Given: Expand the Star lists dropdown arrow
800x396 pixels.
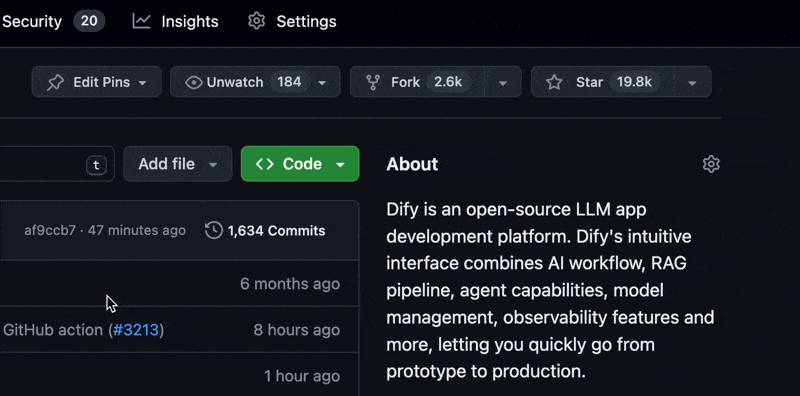Looking at the screenshot, I should 692,83.
